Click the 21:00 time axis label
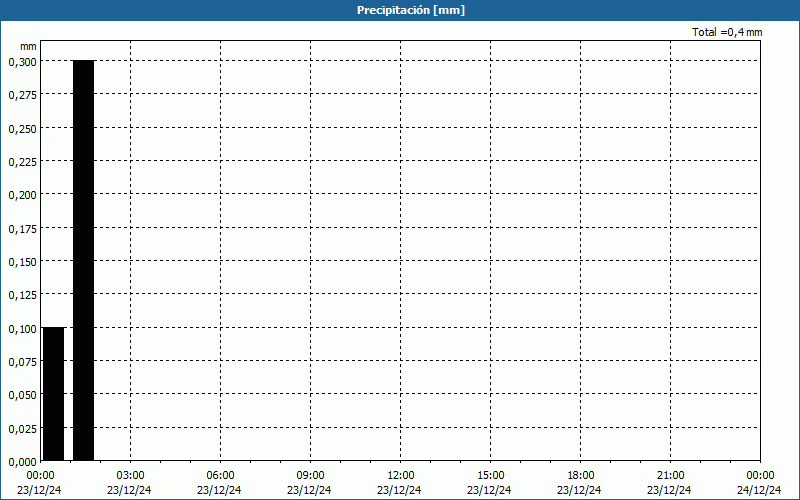This screenshot has width=800, height=500. 671,475
